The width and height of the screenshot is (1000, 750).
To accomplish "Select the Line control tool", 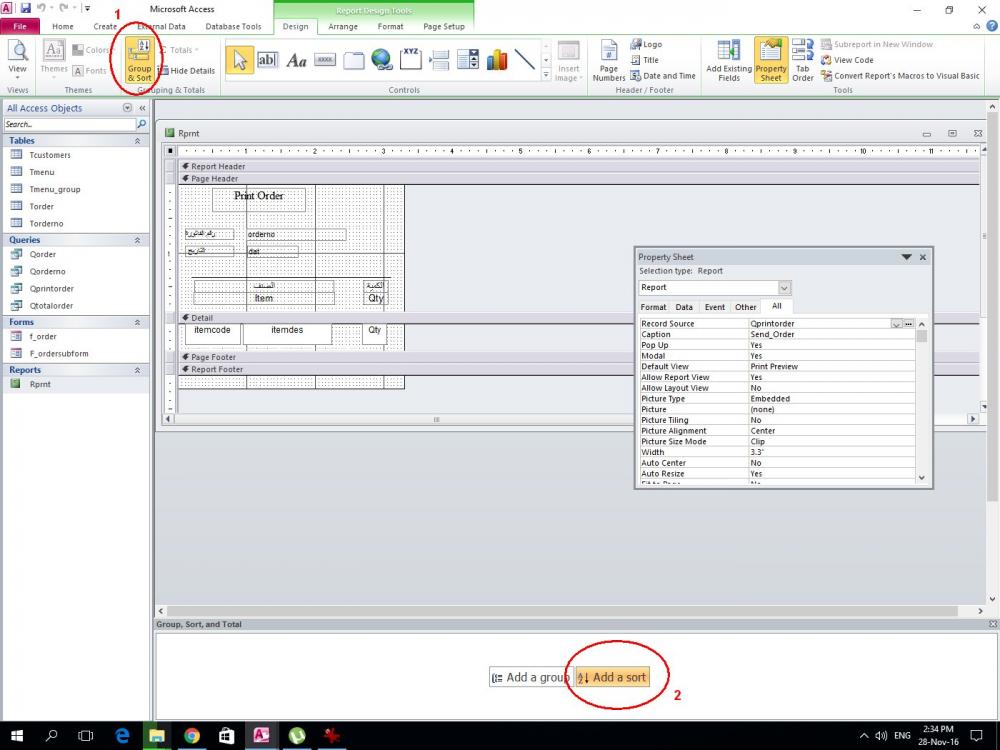I will [524, 59].
